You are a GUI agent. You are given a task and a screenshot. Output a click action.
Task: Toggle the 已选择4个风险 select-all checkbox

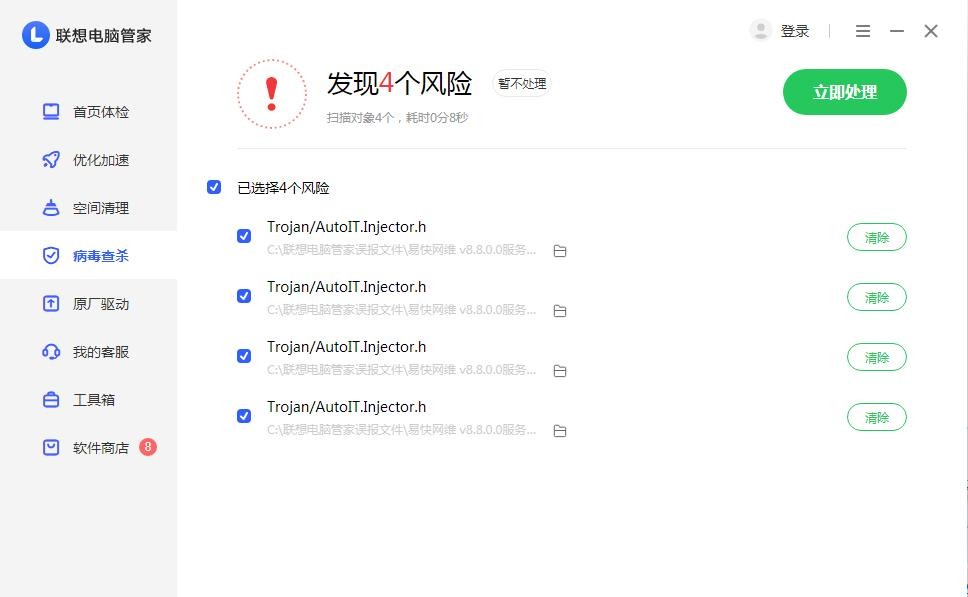pyautogui.click(x=214, y=187)
